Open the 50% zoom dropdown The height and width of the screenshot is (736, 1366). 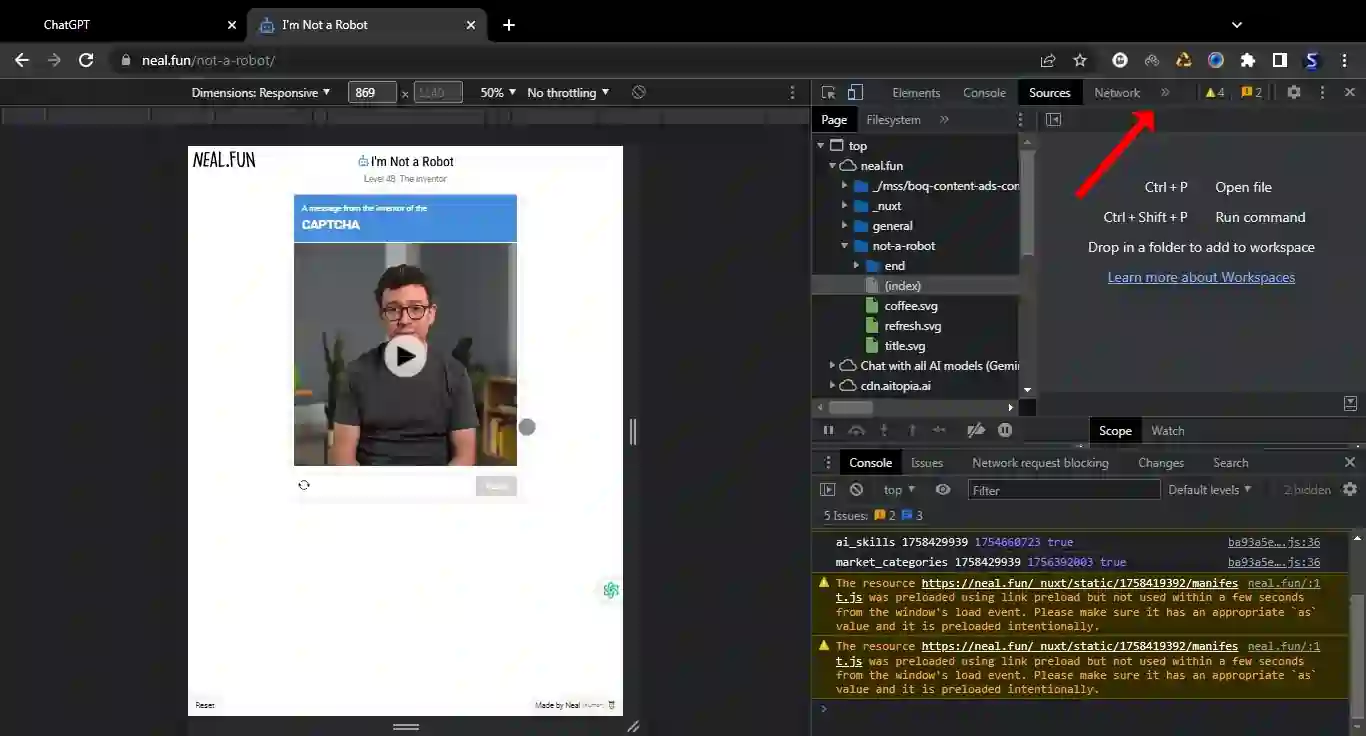(x=497, y=92)
